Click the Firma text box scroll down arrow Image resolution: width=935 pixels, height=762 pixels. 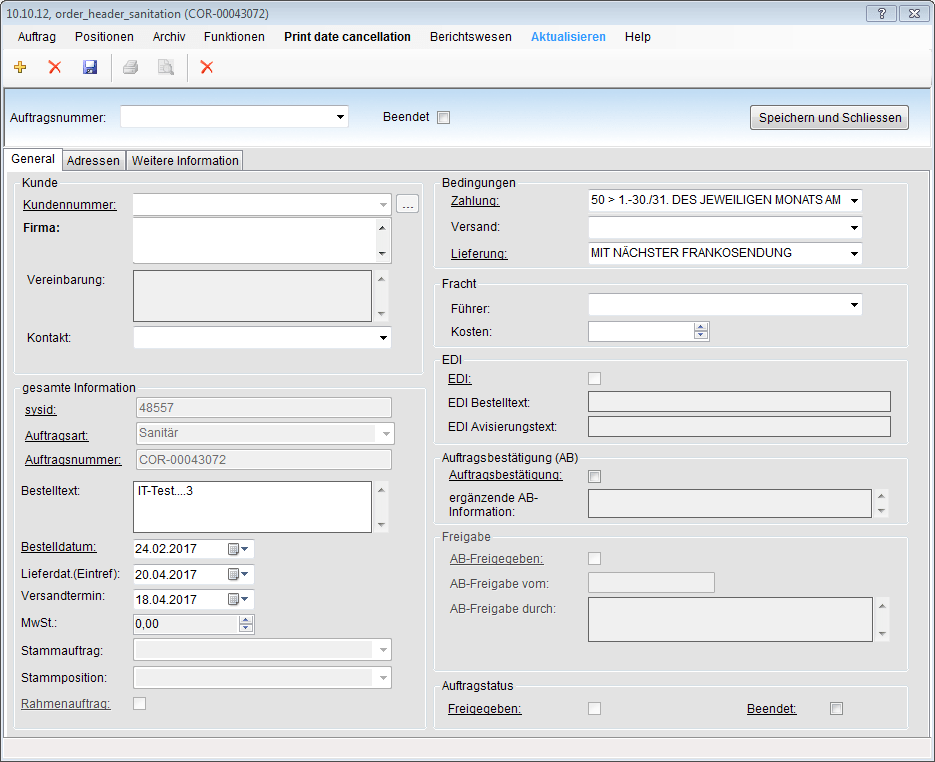(x=382, y=253)
